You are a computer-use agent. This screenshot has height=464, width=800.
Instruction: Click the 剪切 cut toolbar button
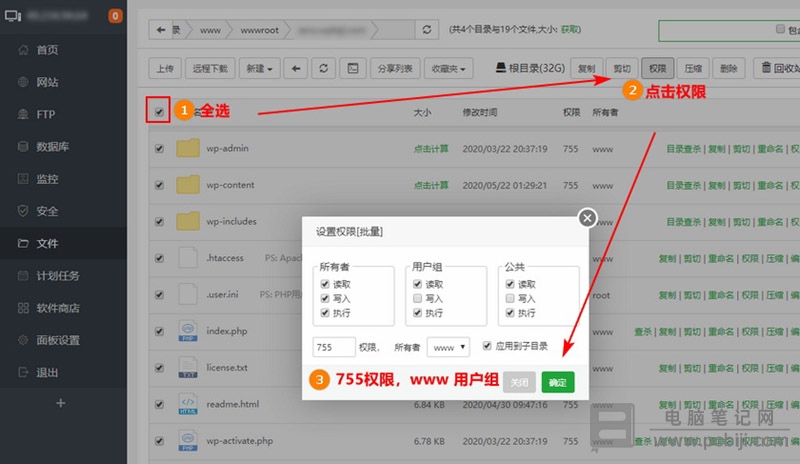coord(622,68)
